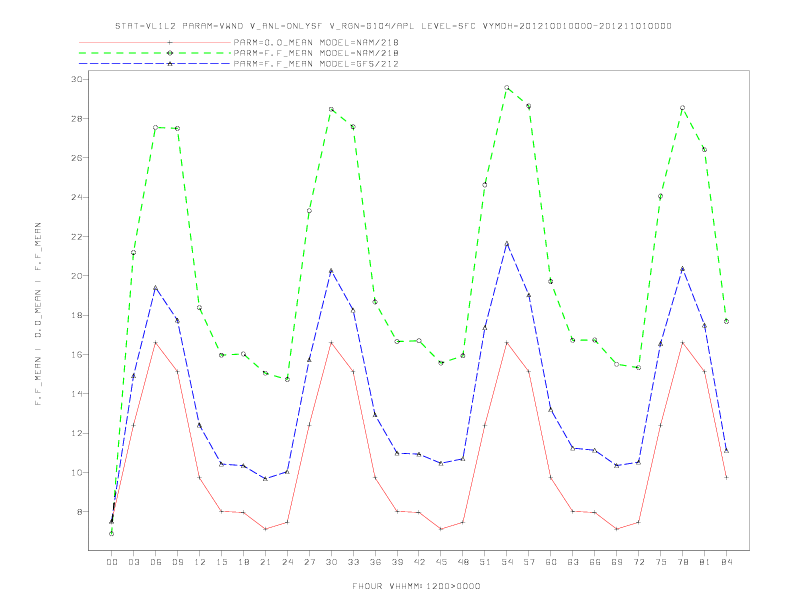Click the x-axis hour label 09
Screen dimensions: 792x612
(x=177, y=562)
